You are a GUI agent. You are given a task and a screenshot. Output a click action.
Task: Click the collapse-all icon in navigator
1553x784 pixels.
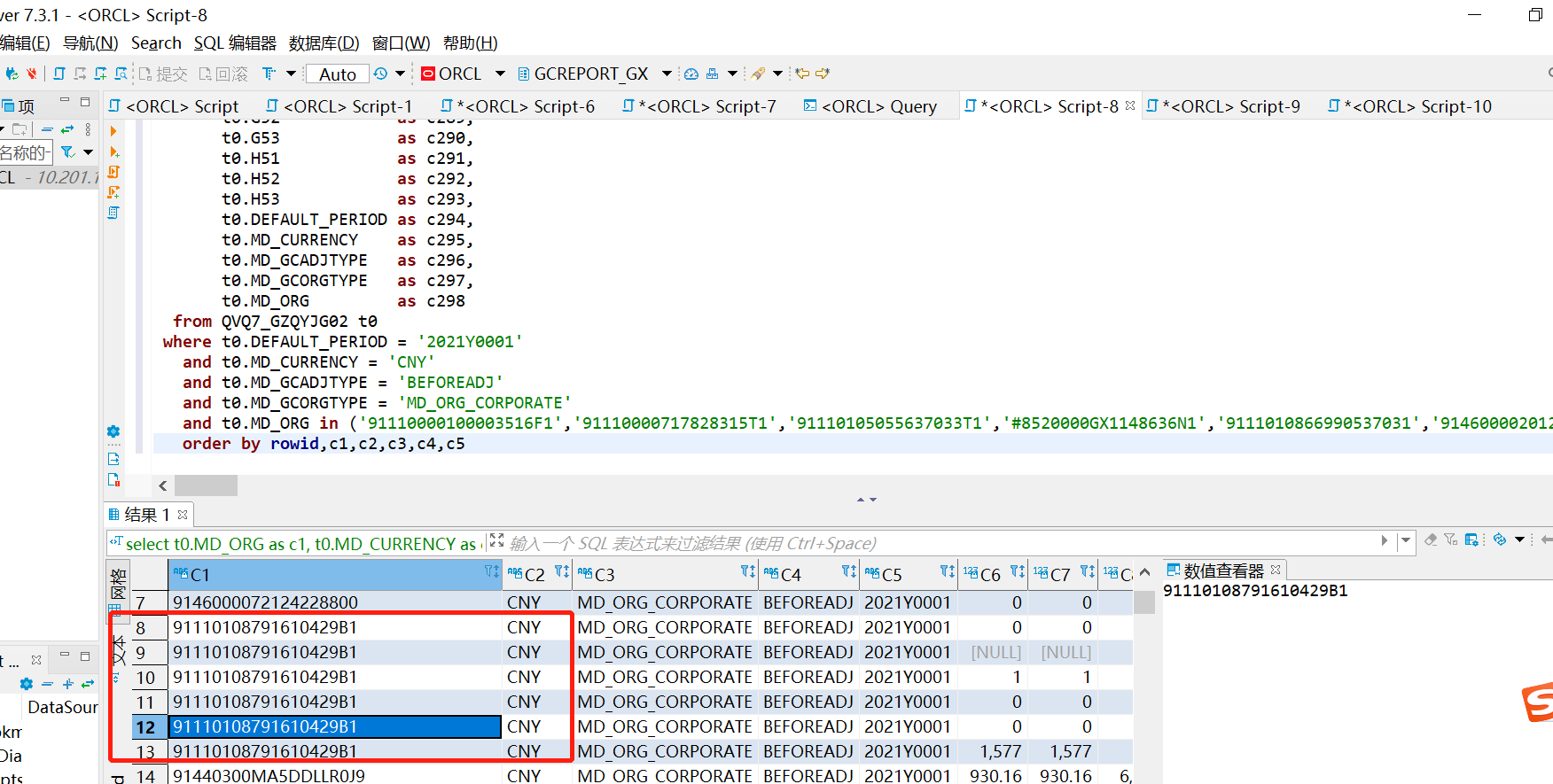pyautogui.click(x=47, y=129)
